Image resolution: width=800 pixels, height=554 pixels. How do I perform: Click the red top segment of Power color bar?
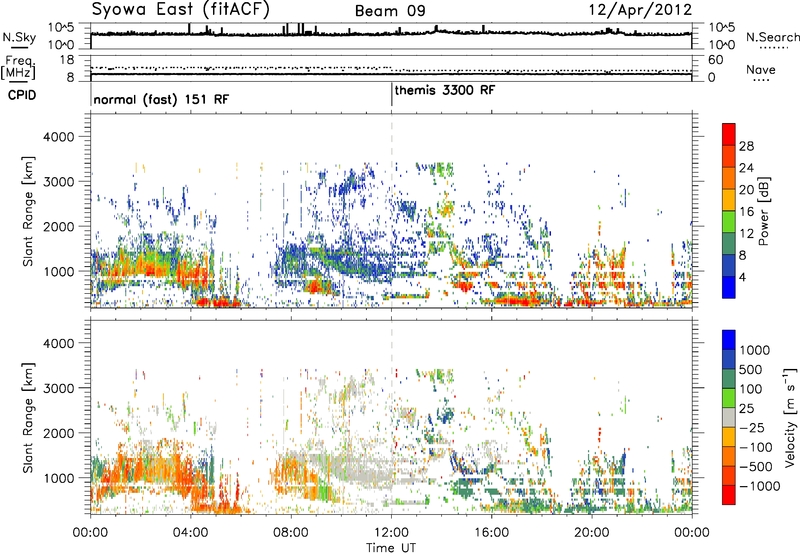[x=729, y=134]
